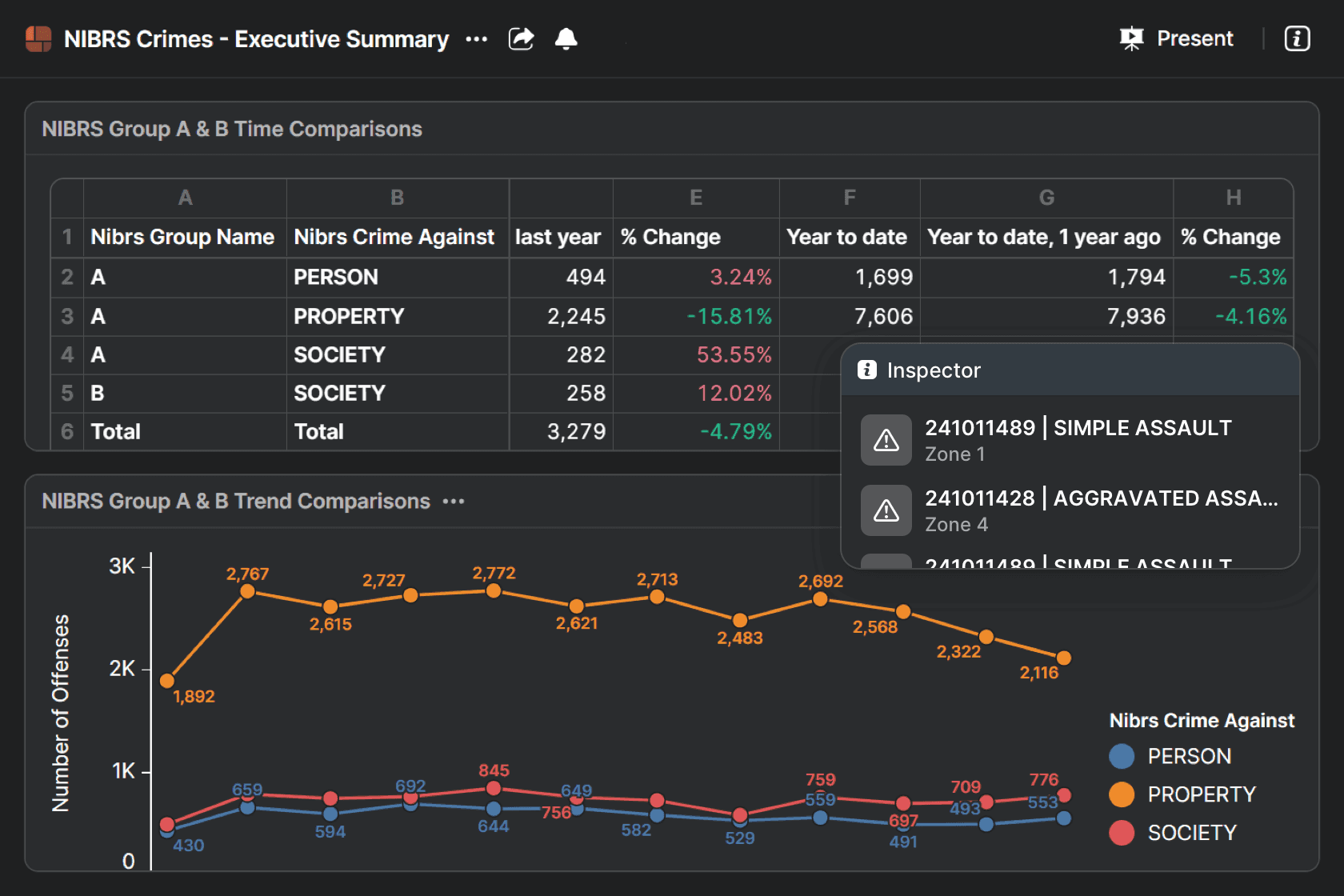Toggle SOCIETY series in chart legend
The height and width of the screenshot is (896, 1344).
tap(1191, 833)
